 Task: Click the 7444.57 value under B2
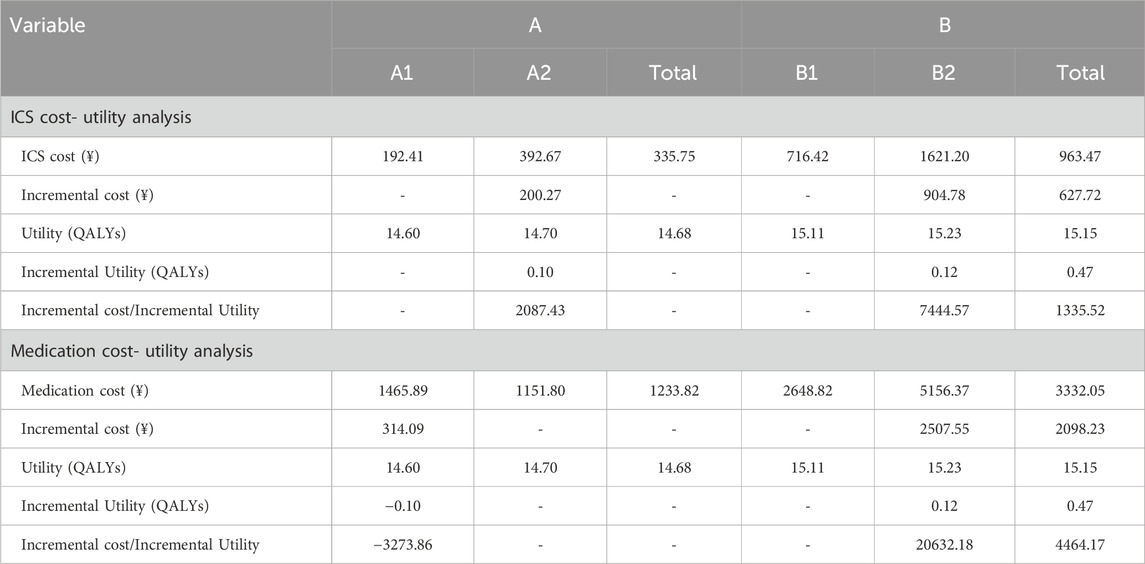[943, 310]
